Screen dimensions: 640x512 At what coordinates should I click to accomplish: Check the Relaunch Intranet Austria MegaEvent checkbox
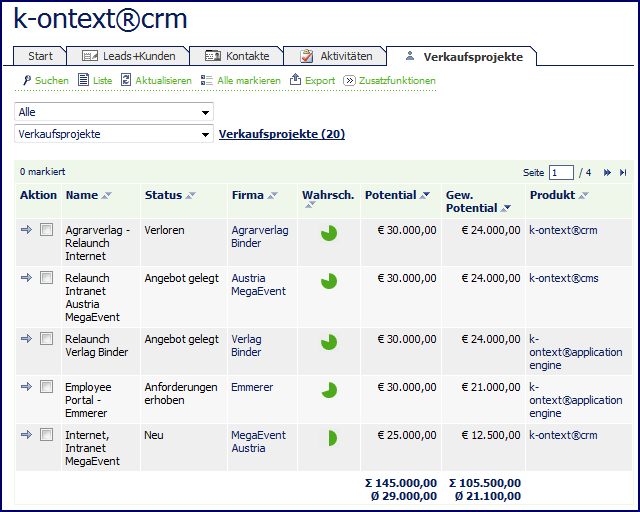[46, 278]
